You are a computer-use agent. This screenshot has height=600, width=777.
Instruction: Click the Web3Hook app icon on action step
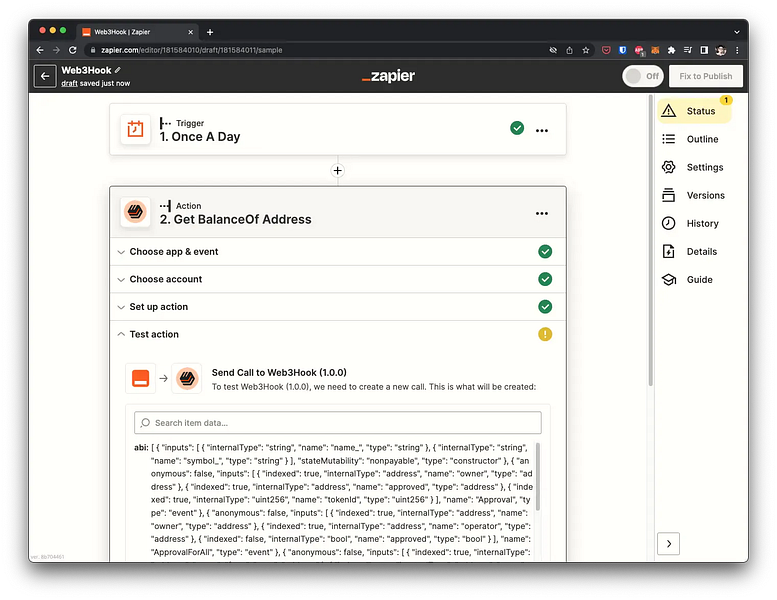[x=135, y=212]
